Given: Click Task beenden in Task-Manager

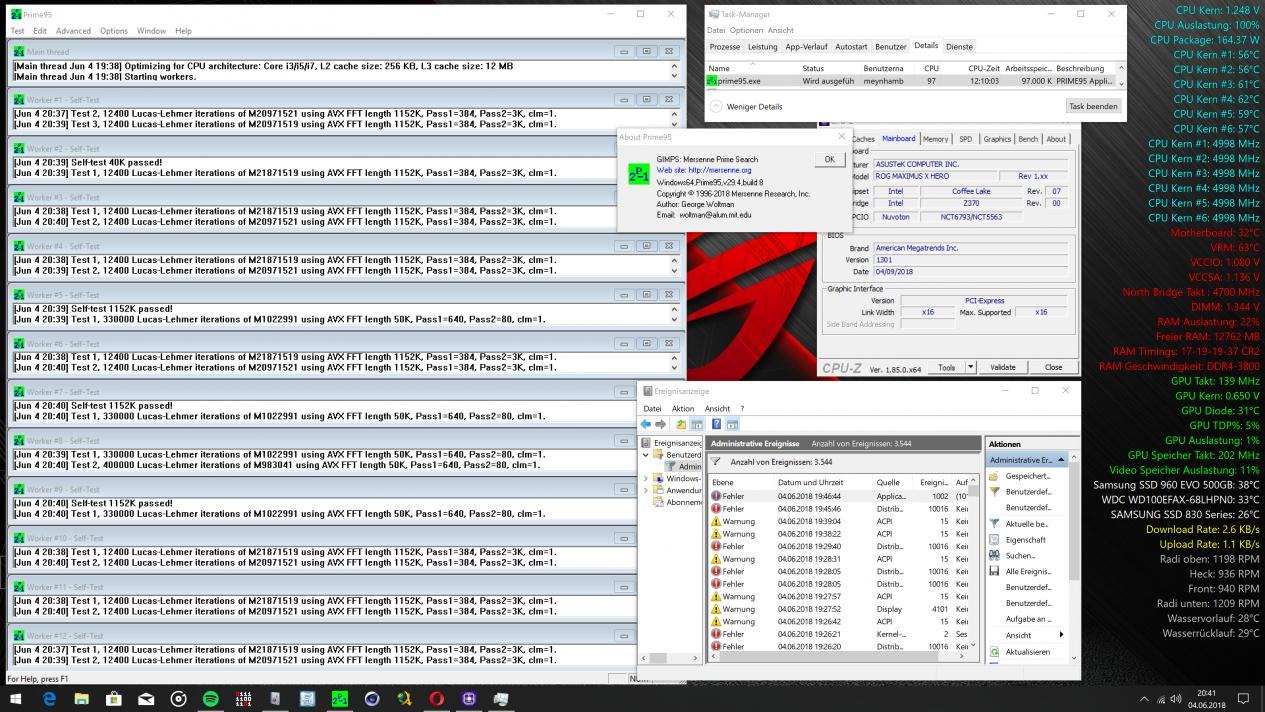Looking at the screenshot, I should pyautogui.click(x=1093, y=106).
